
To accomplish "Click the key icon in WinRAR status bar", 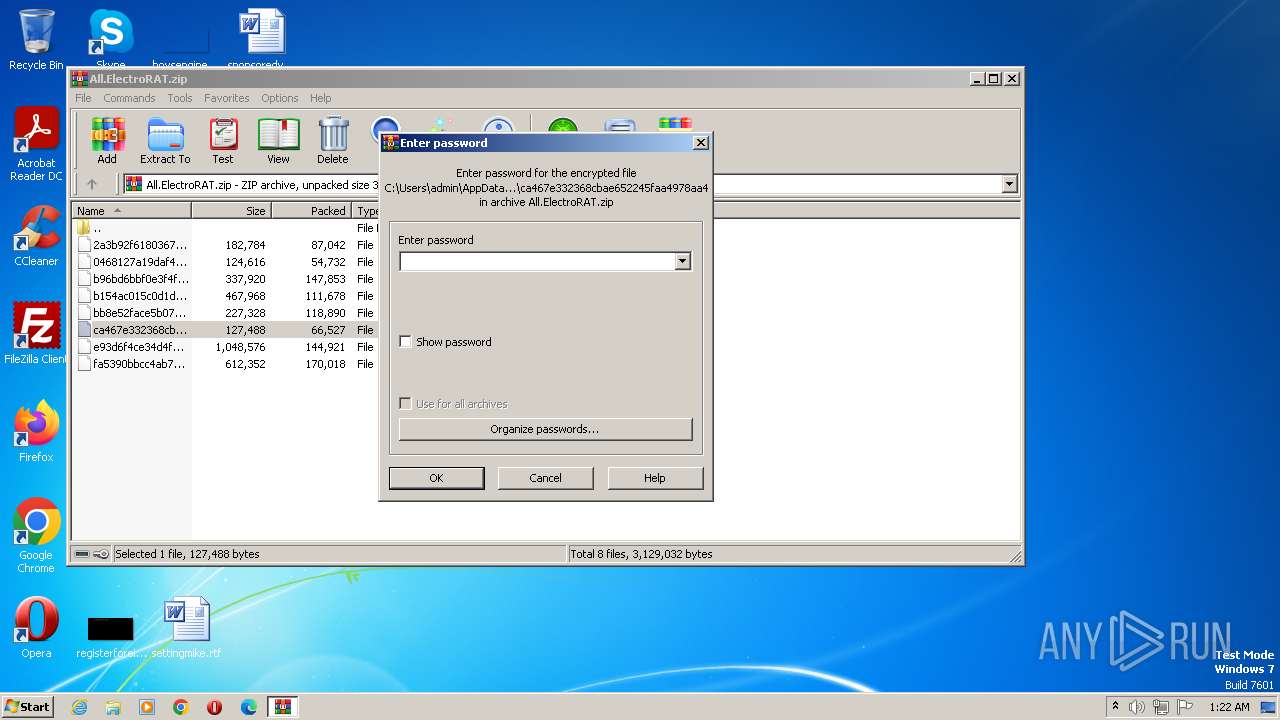I will click(101, 554).
